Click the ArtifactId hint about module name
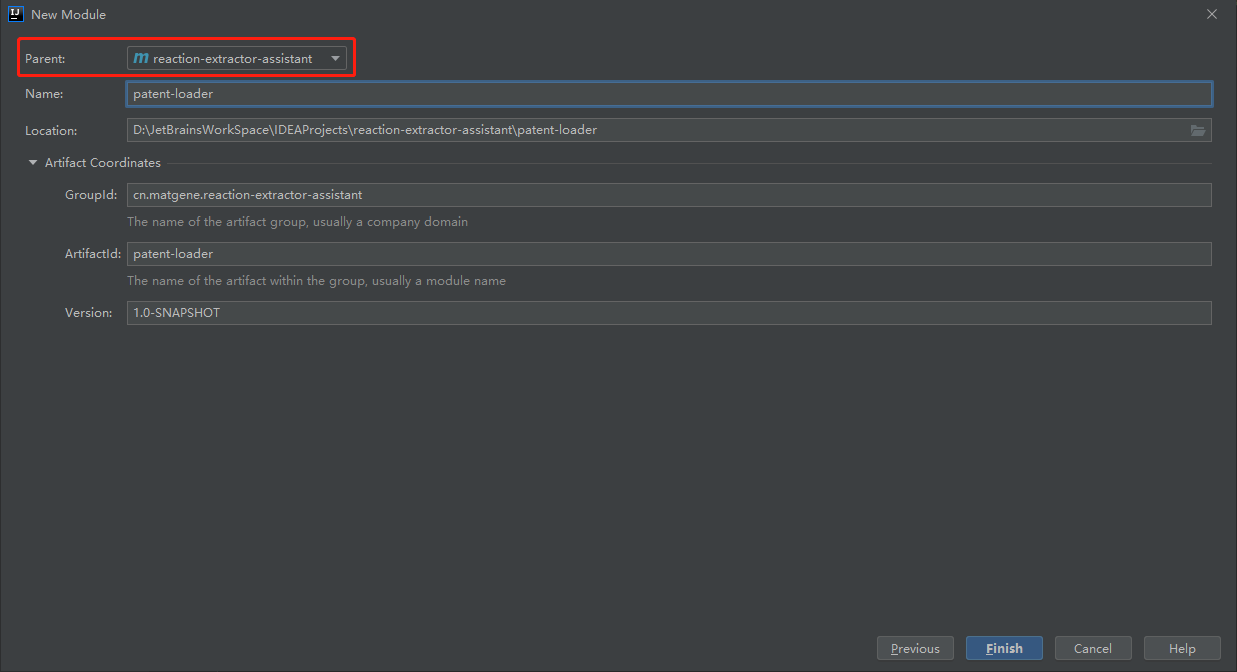The width and height of the screenshot is (1237, 672). click(316, 281)
